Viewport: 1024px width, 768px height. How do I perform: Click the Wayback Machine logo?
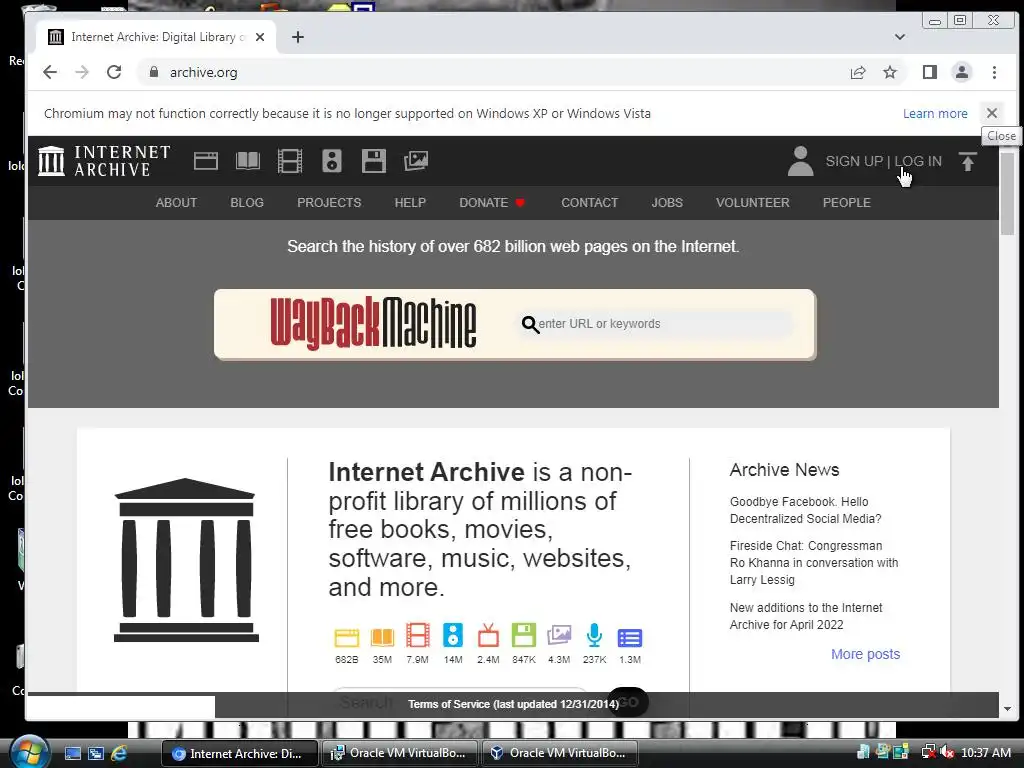(373, 323)
